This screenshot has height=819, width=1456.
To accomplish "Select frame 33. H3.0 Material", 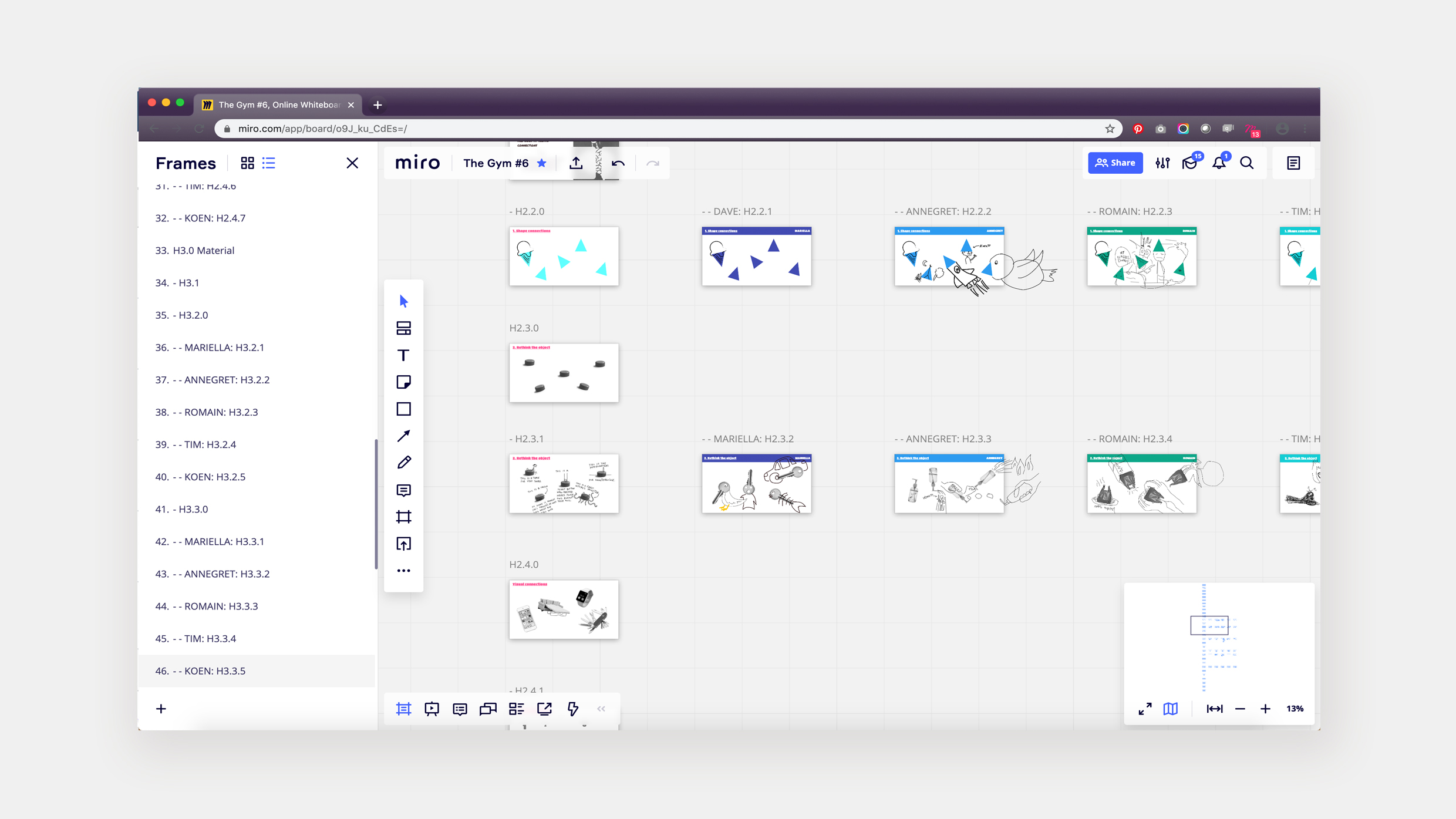I will (203, 250).
